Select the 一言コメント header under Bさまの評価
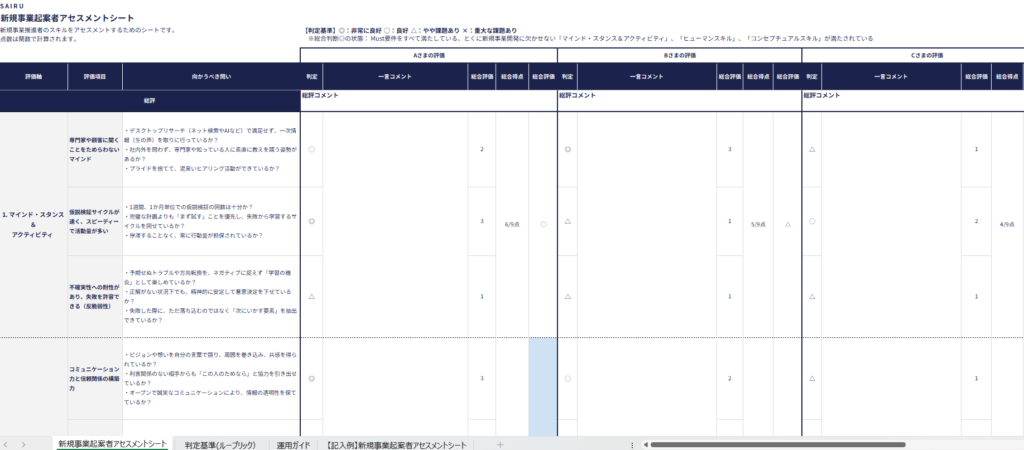 pos(647,76)
